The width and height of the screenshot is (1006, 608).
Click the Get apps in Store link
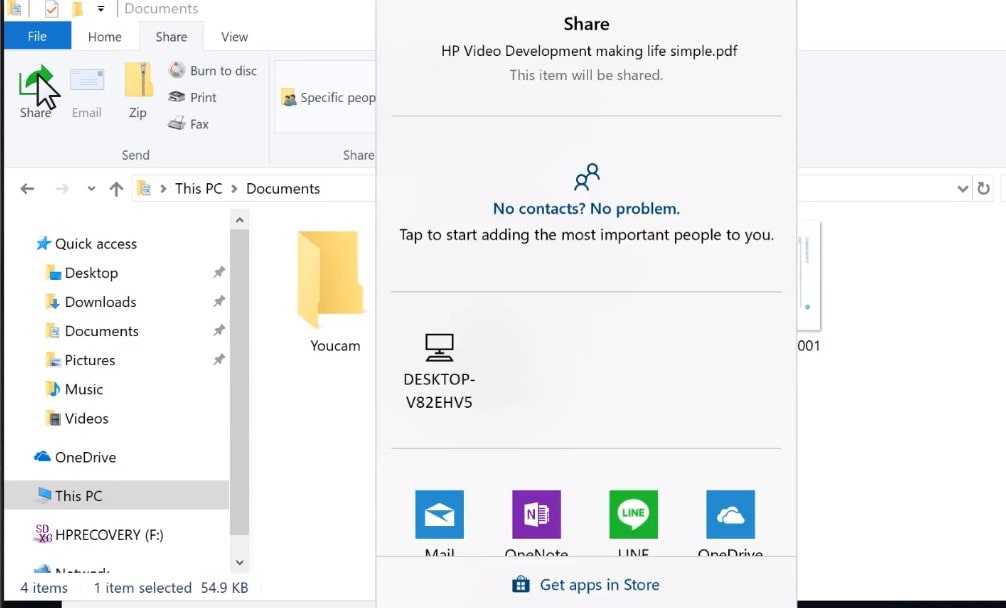tap(586, 584)
